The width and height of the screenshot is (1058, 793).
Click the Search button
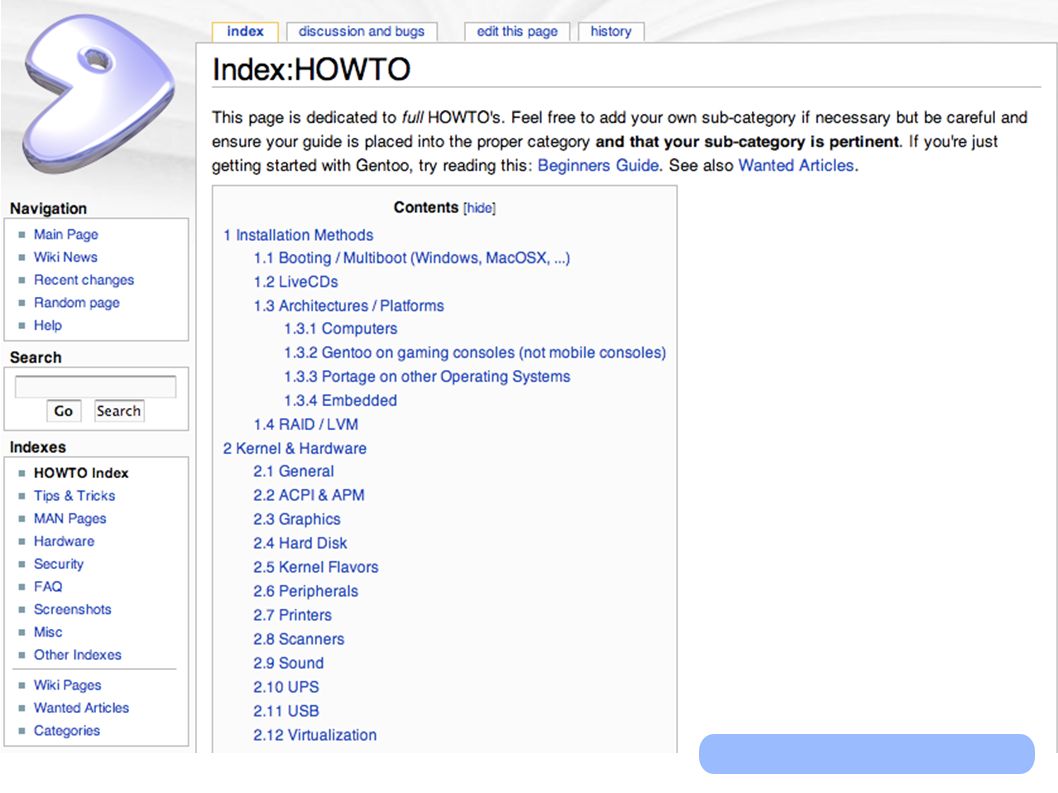click(119, 411)
